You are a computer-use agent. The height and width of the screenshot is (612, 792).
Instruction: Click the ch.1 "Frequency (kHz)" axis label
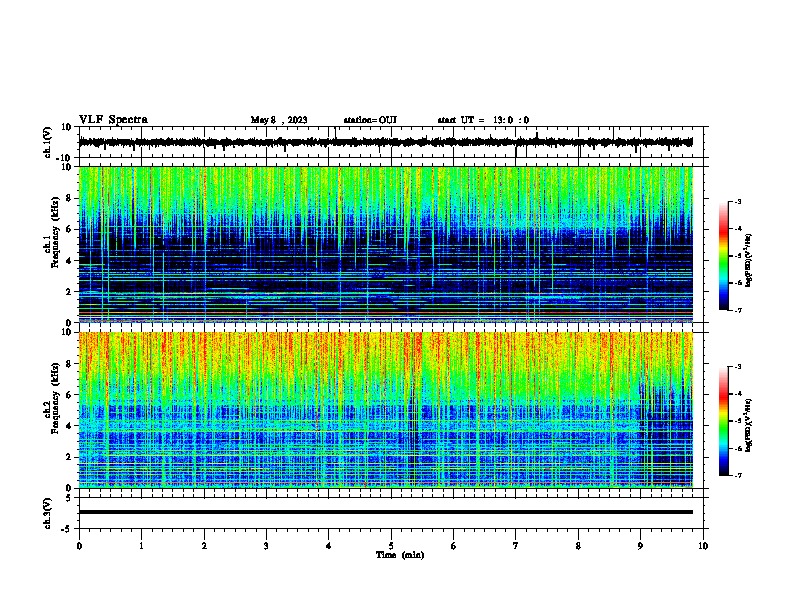(x=55, y=233)
